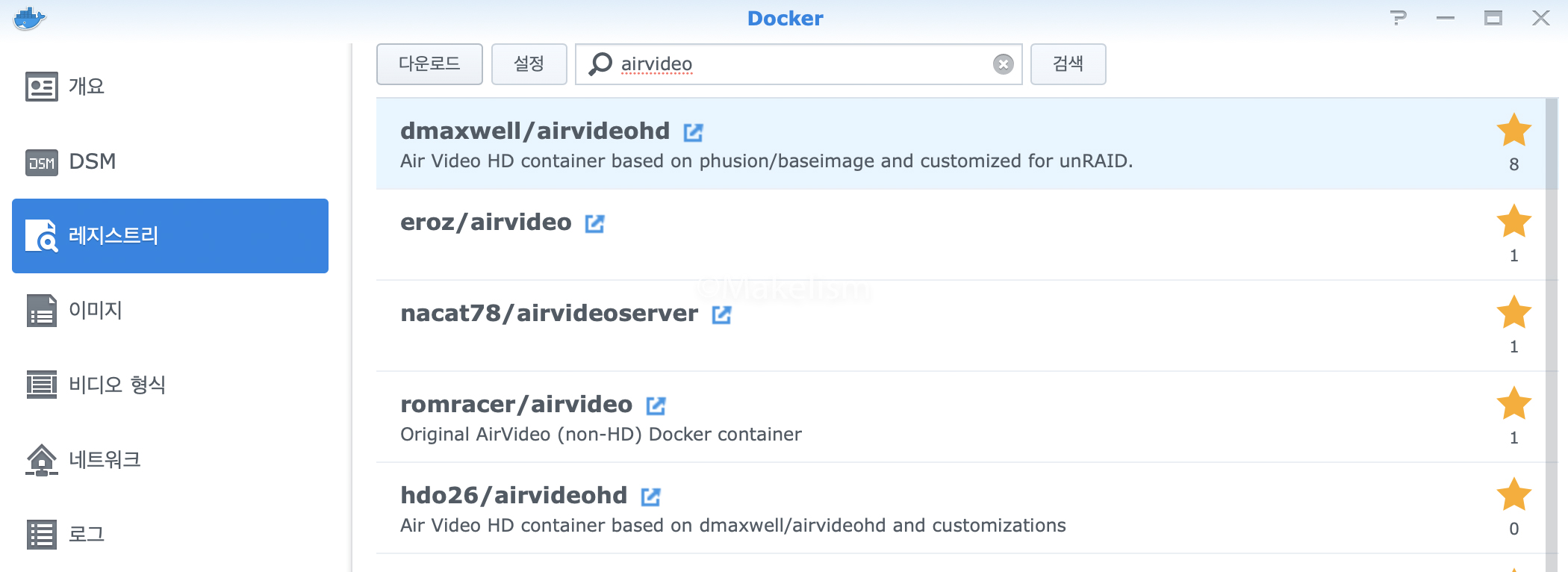Click the 이미지 image document icon
The image size is (1568, 572).
pos(42,311)
